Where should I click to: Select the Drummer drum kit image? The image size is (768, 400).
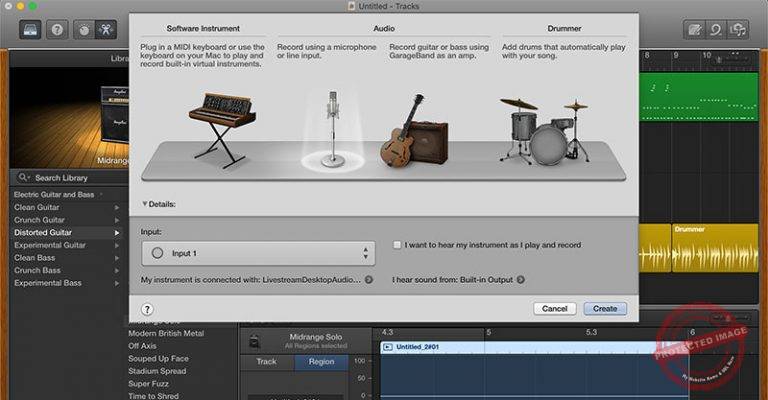click(545, 131)
